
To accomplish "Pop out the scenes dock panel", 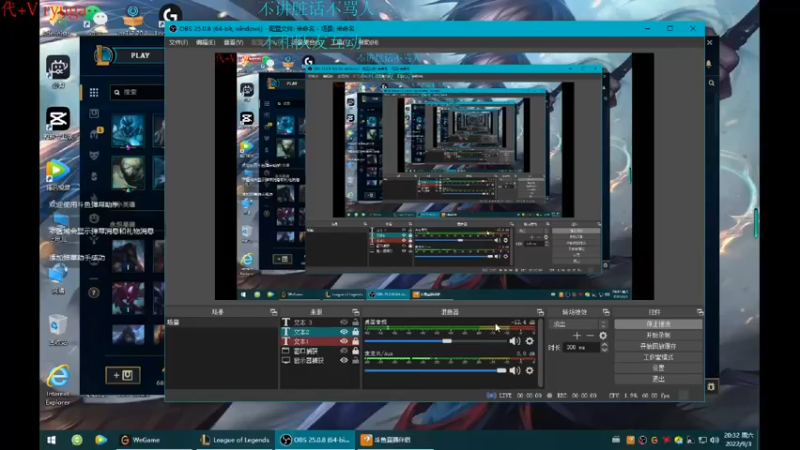I will tap(273, 312).
